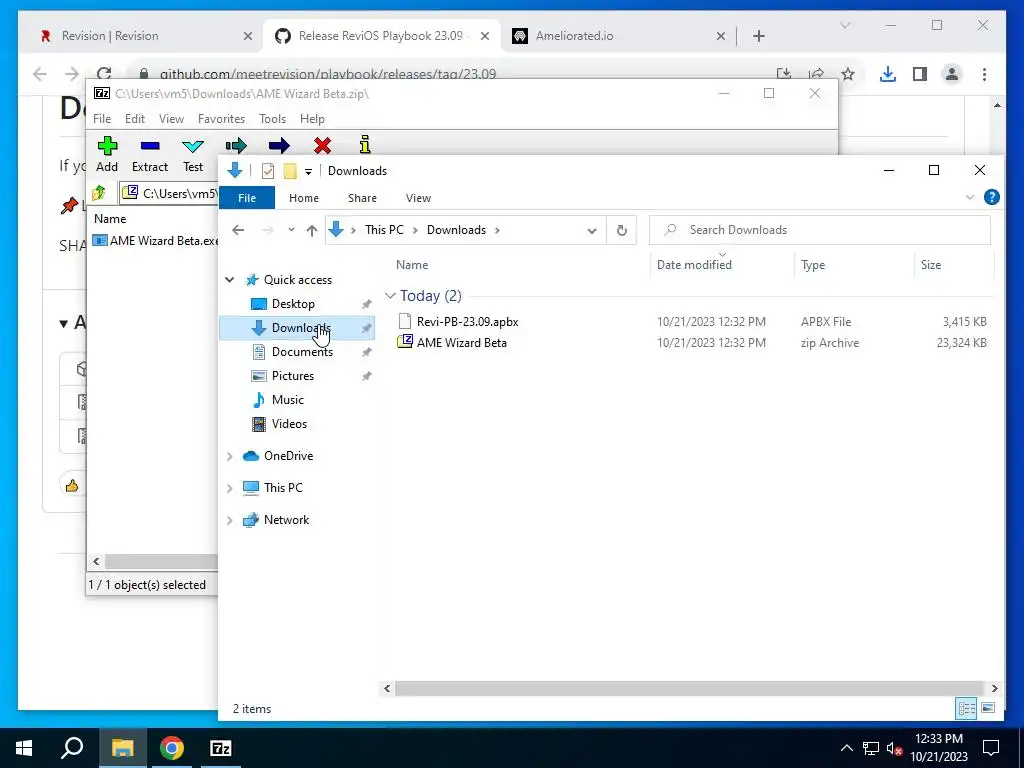This screenshot has width=1024, height=768.
Task: Expand the address bar history dropdown
Action: (x=592, y=231)
